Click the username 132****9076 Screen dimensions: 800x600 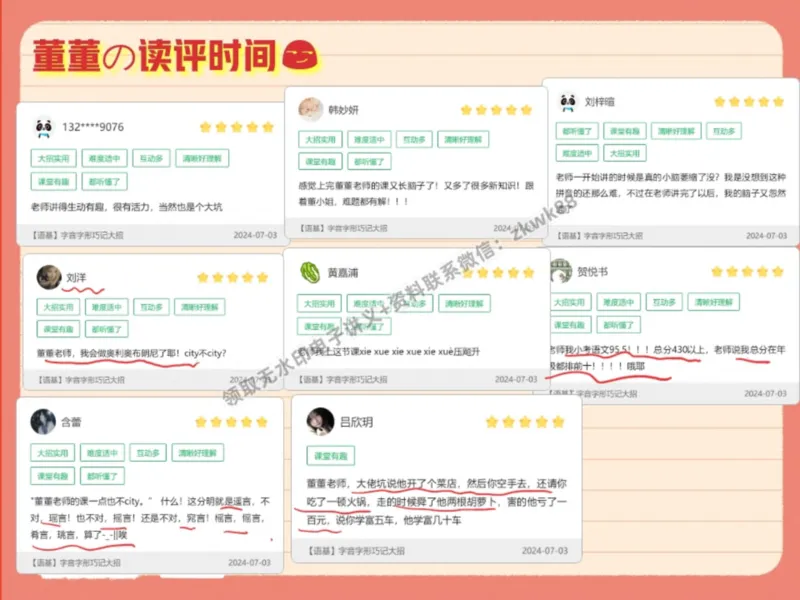(x=93, y=127)
